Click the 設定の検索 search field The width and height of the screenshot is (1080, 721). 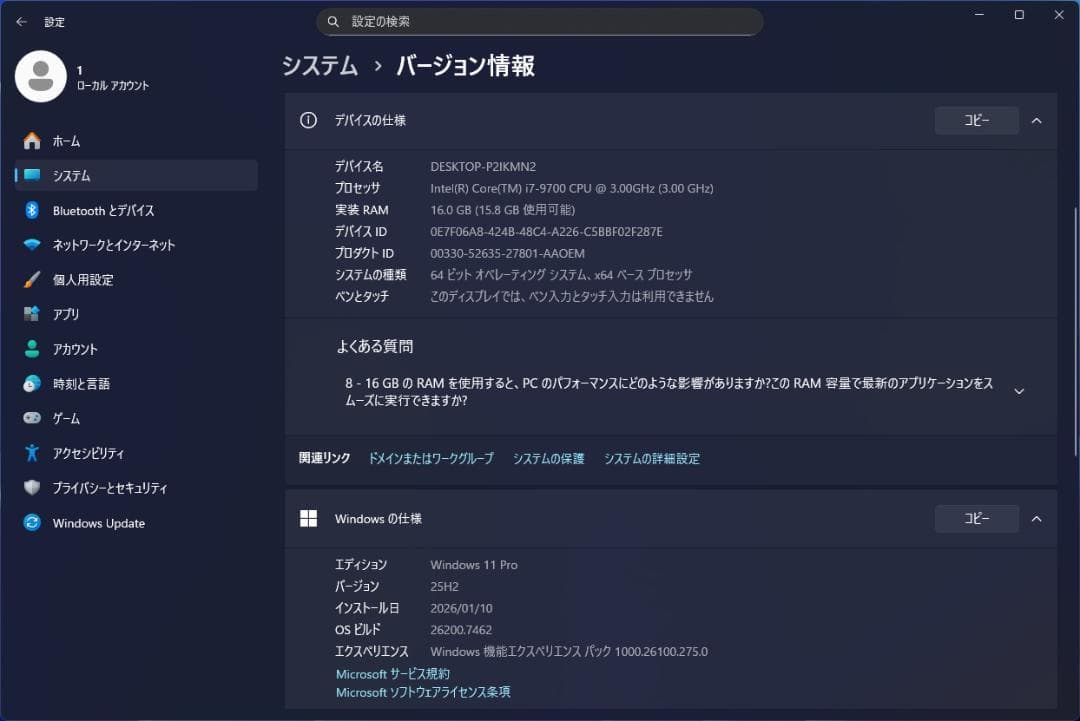point(540,21)
